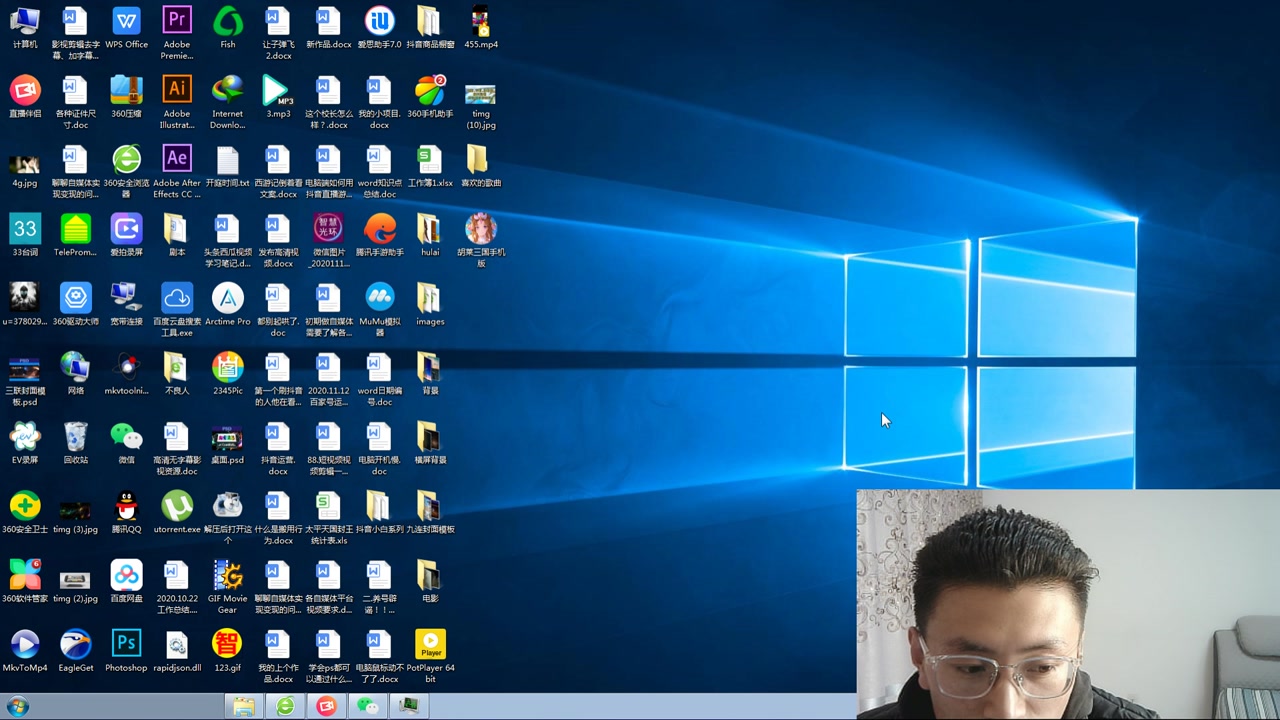
Task: Select the green Fish icon
Action: pos(228,28)
